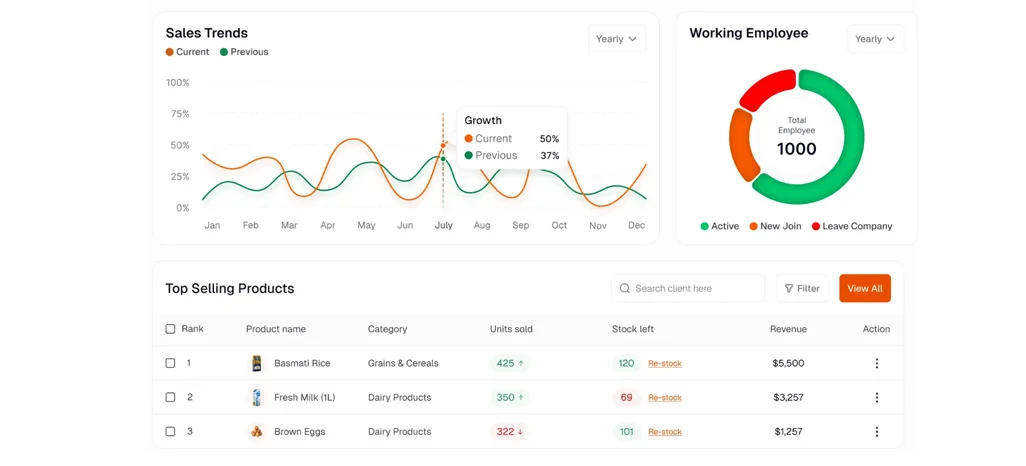Check the box for rank 2 row
The image size is (1026, 466).
[170, 397]
